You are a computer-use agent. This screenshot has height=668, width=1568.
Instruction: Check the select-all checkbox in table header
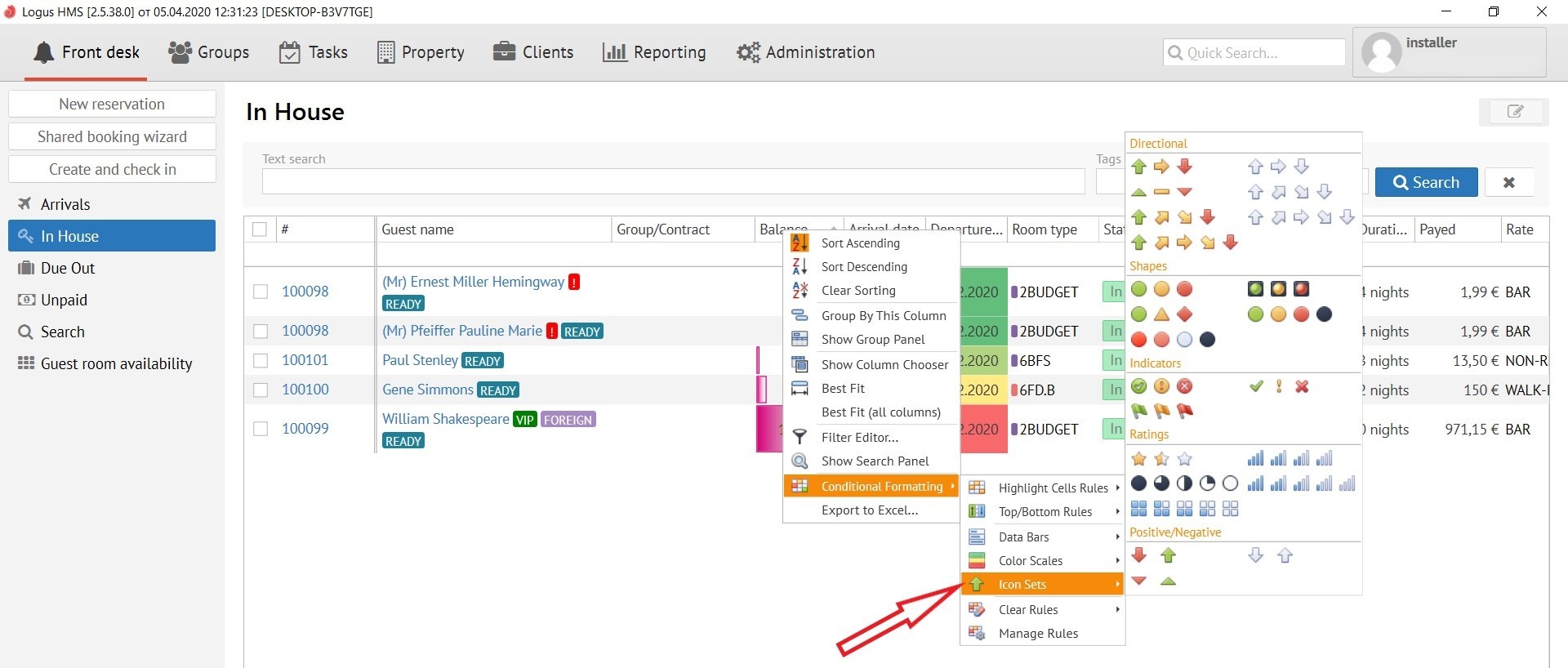(x=260, y=229)
